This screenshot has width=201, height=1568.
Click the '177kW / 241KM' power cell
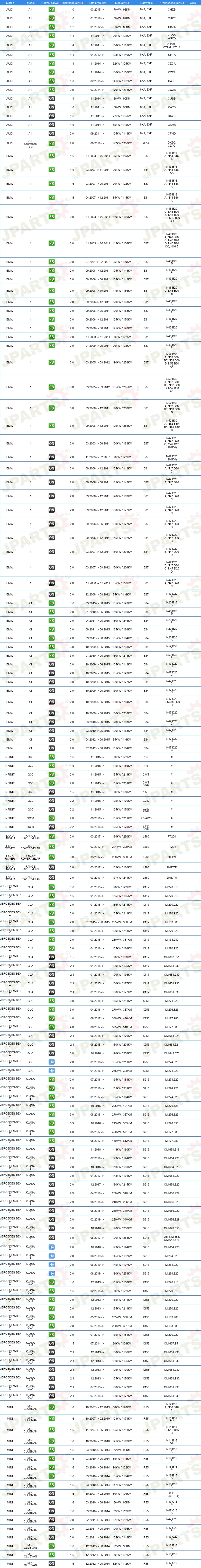pos(122,878)
